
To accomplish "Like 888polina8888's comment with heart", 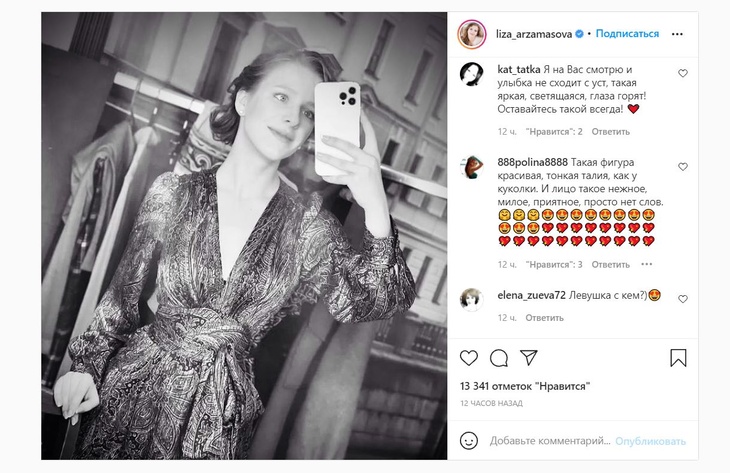I will [x=683, y=167].
